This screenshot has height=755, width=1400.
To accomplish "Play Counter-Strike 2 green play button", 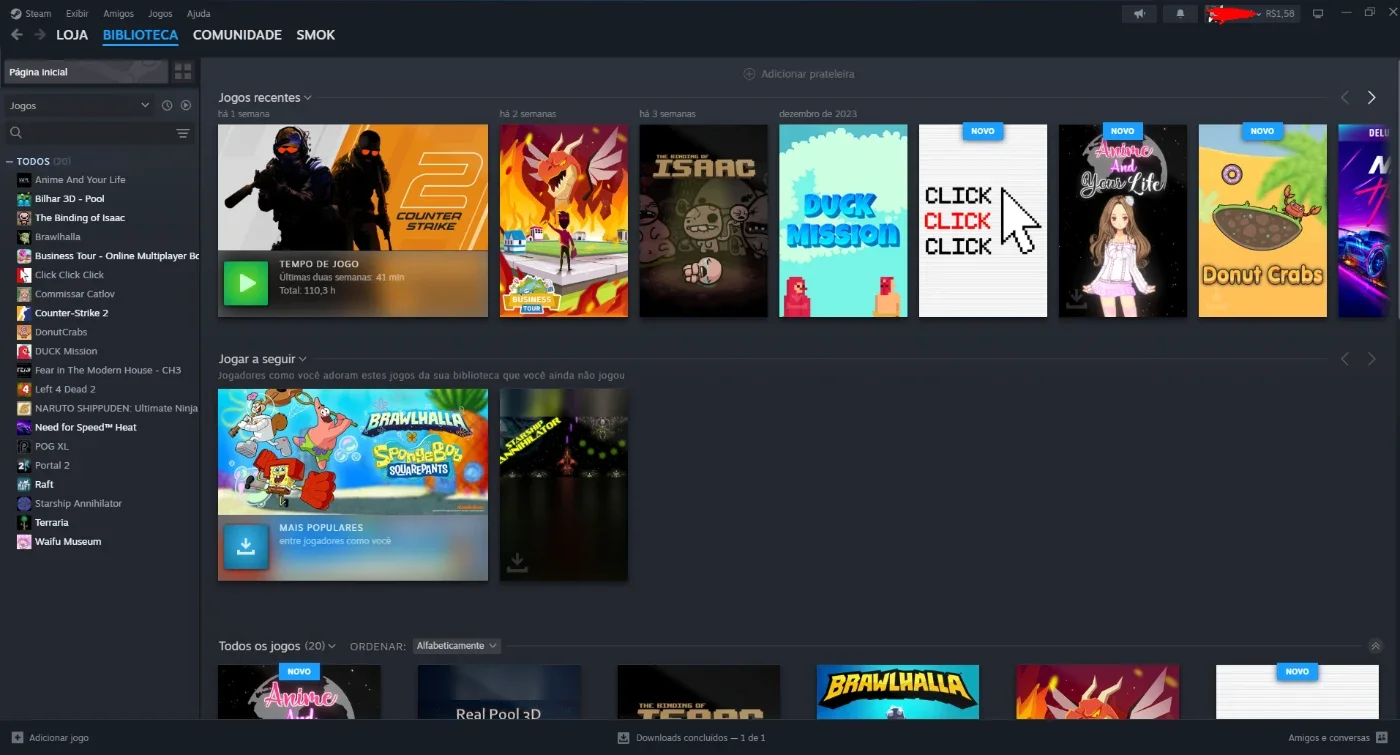I will point(246,283).
